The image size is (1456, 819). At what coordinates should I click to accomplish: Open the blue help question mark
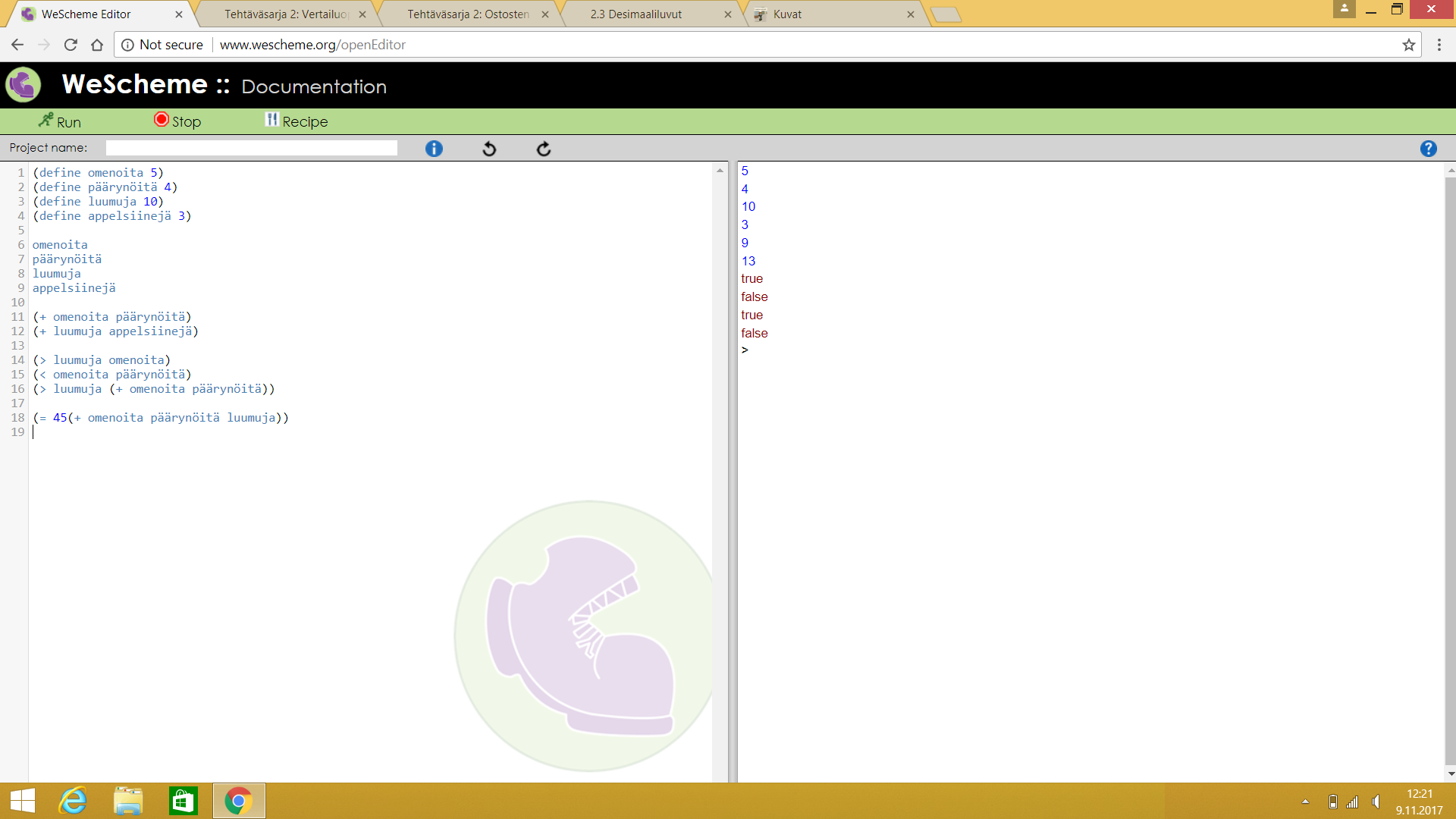point(1428,149)
